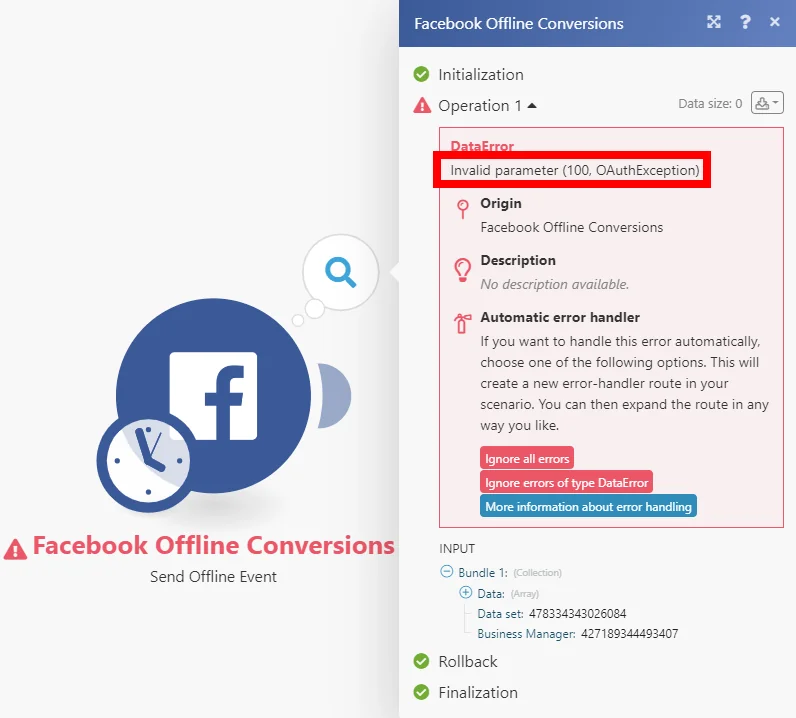Click the Origin pin icon

pos(462,208)
